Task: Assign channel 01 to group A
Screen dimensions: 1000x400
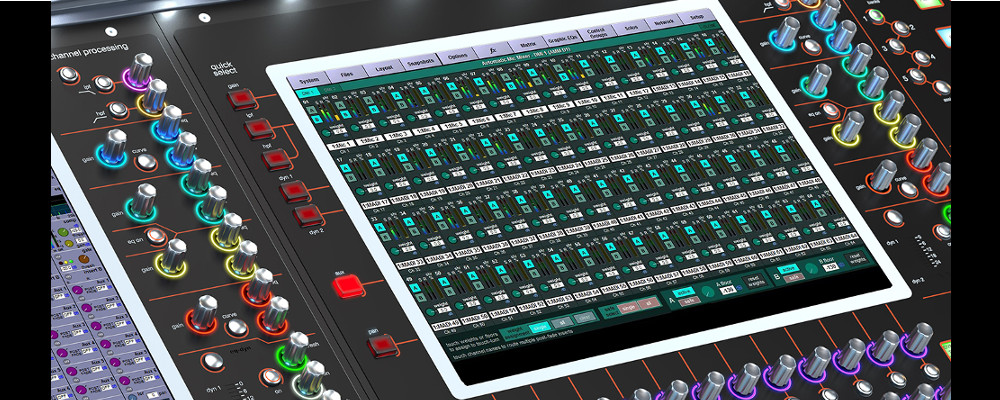Action: click(311, 110)
